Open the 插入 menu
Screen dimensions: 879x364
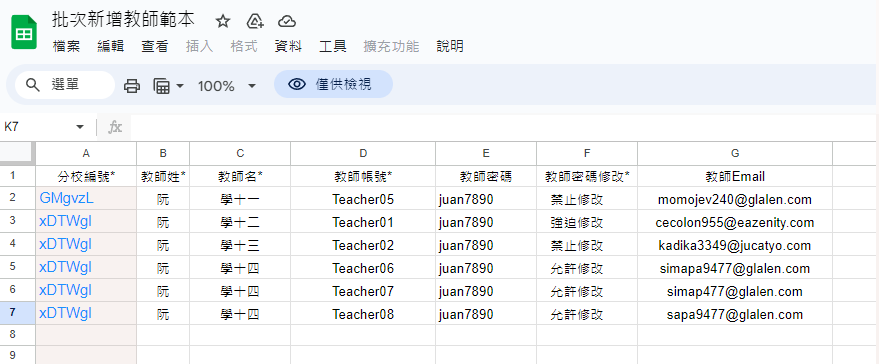[200, 47]
